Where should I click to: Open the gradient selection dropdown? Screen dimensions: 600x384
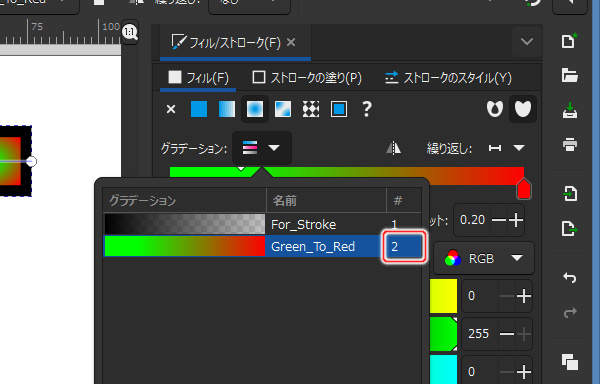pos(262,148)
